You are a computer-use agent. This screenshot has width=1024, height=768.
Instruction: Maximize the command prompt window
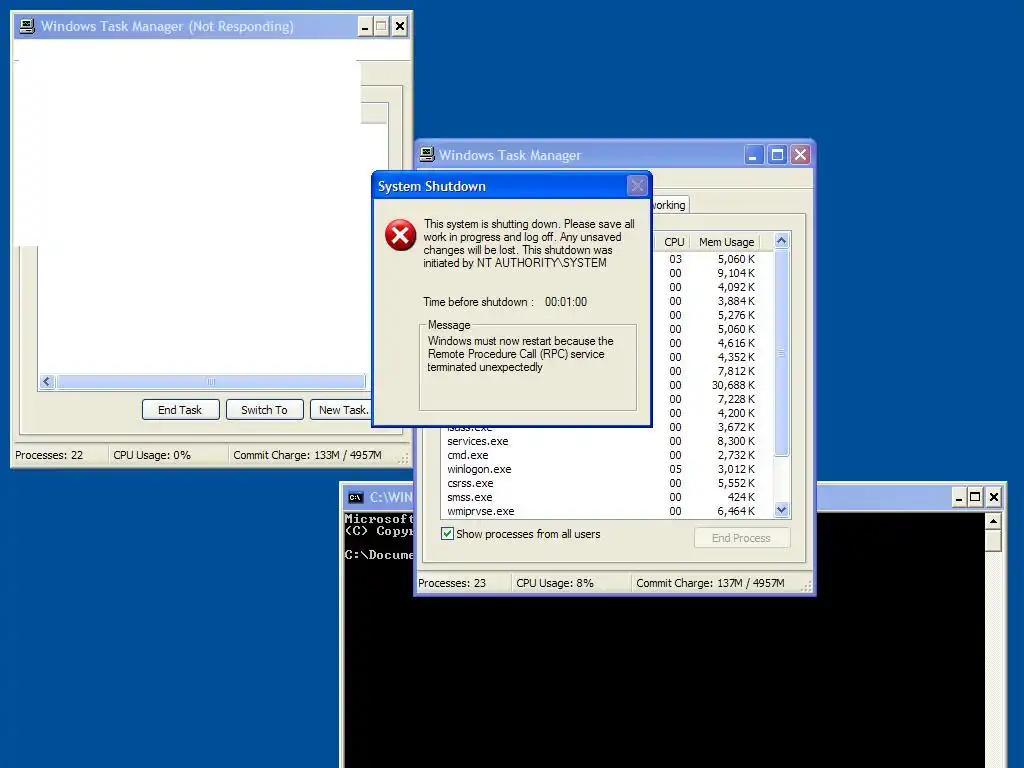coord(975,498)
